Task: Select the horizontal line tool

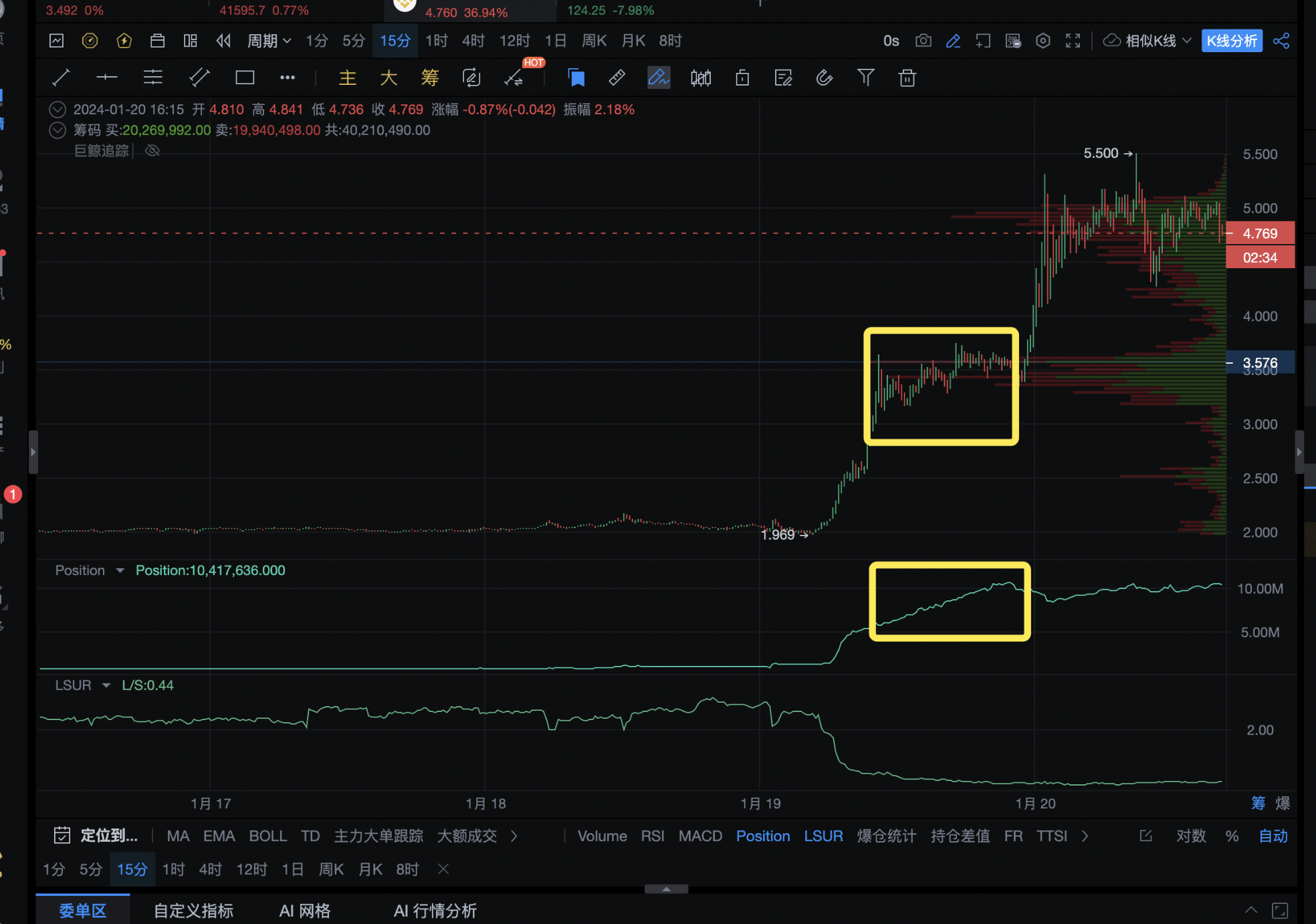Action: click(x=106, y=78)
